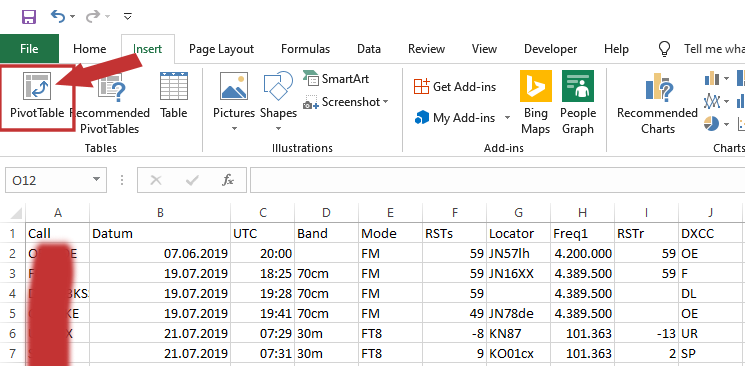
Task: Click Get Add-ins store icon
Action: click(x=421, y=87)
